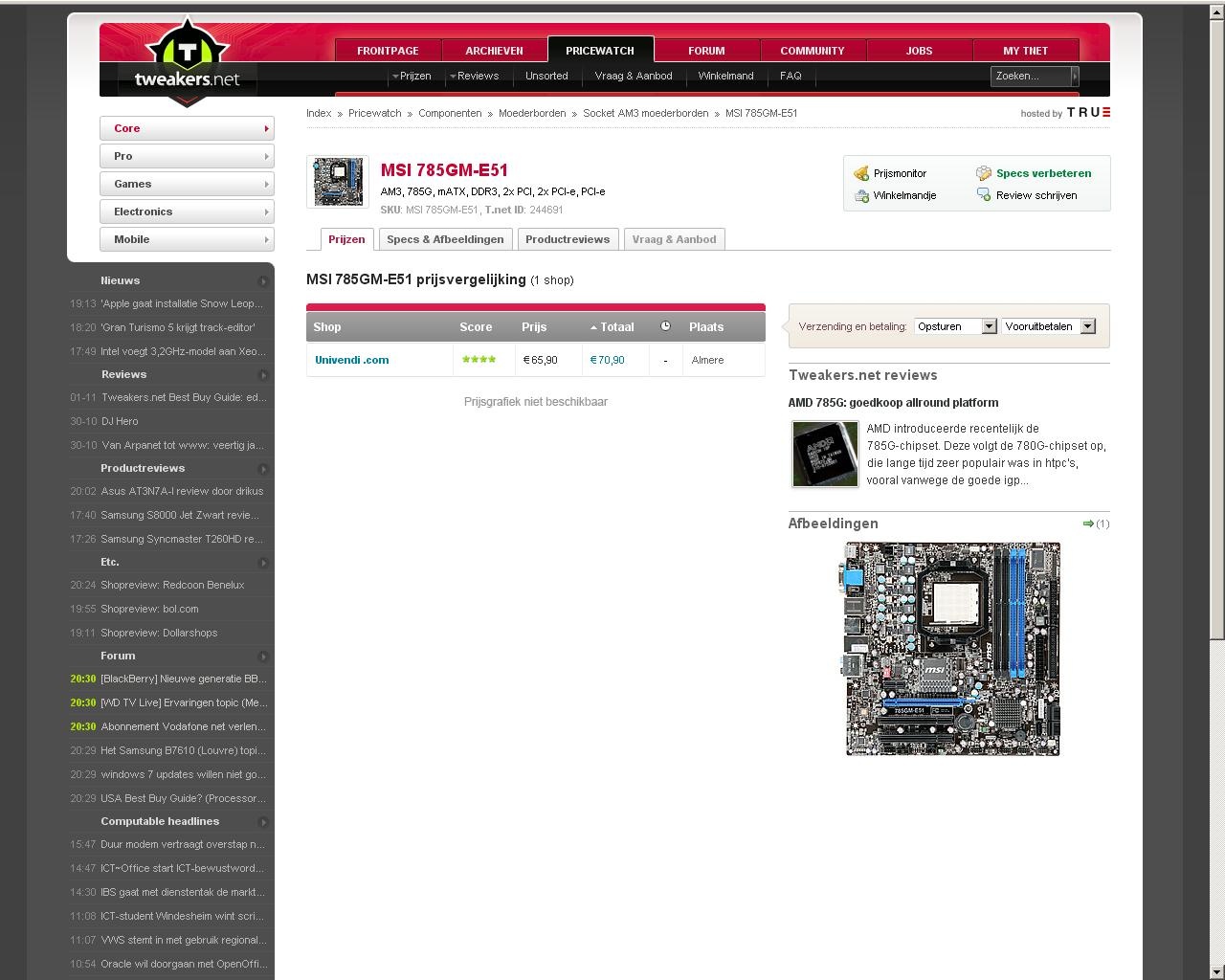
Task: Open the My Tnet tab
Action: coord(1026,51)
